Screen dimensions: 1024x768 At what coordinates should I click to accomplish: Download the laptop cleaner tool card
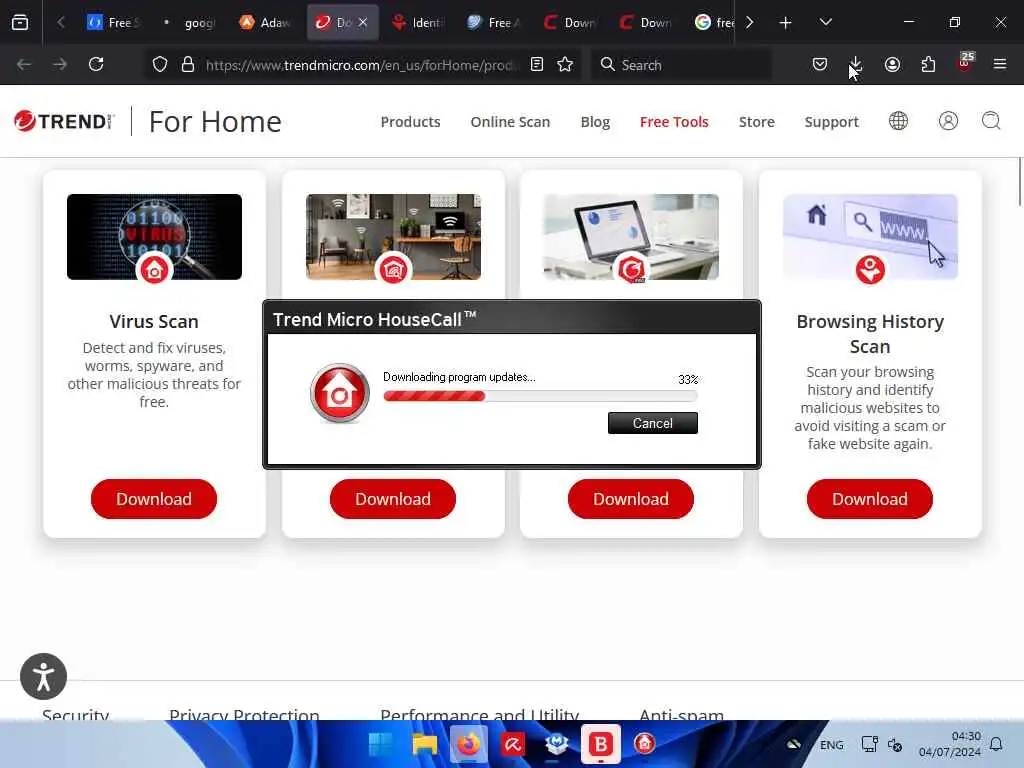[x=631, y=499]
